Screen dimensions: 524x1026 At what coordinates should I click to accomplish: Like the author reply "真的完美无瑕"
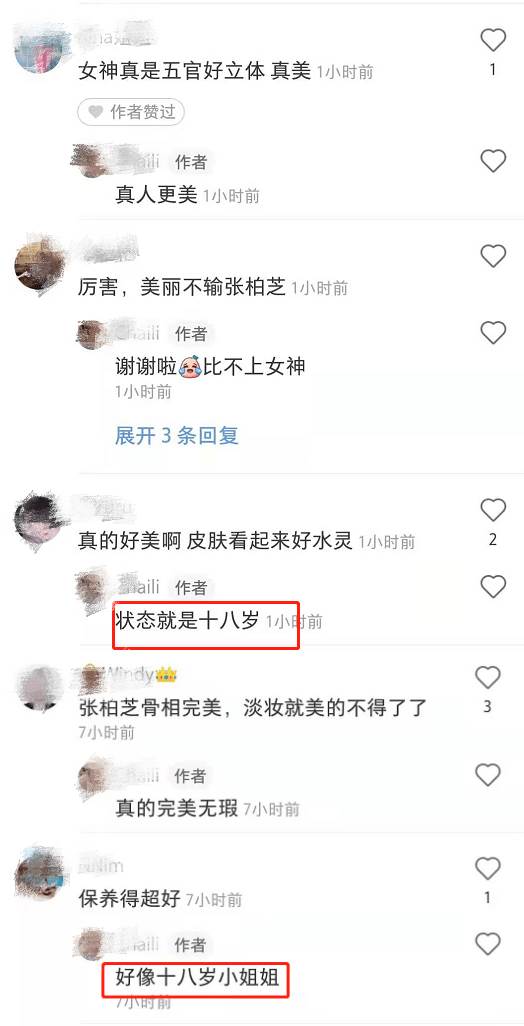point(487,775)
